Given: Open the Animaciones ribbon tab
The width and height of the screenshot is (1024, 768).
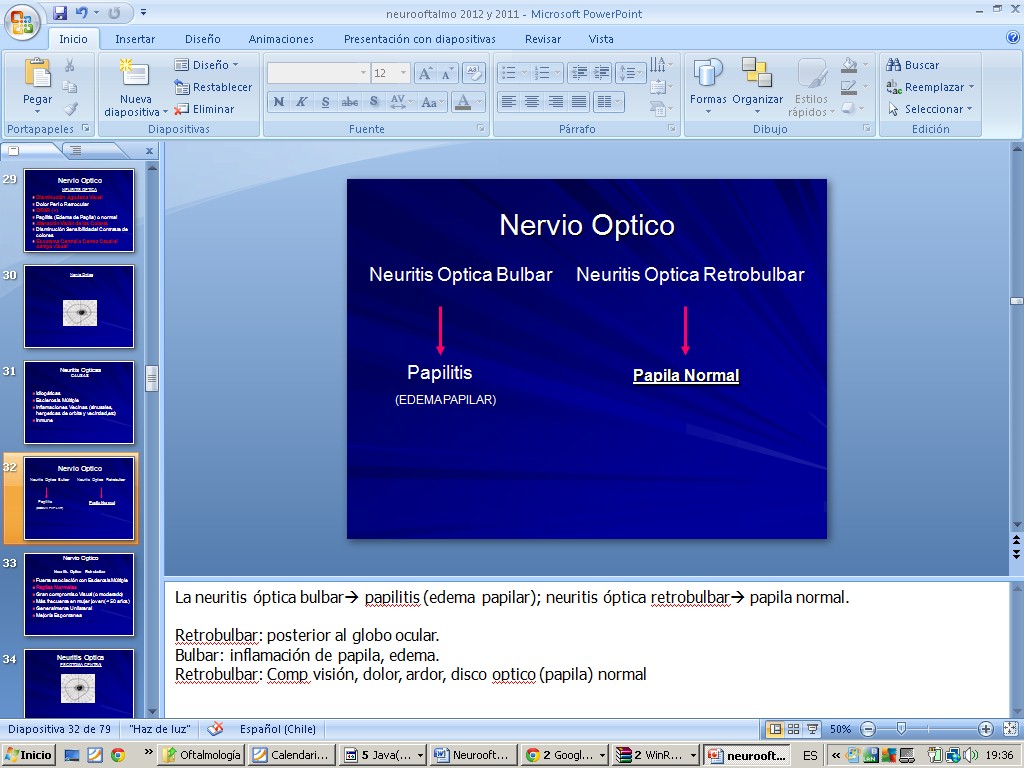Looking at the screenshot, I should click(281, 39).
